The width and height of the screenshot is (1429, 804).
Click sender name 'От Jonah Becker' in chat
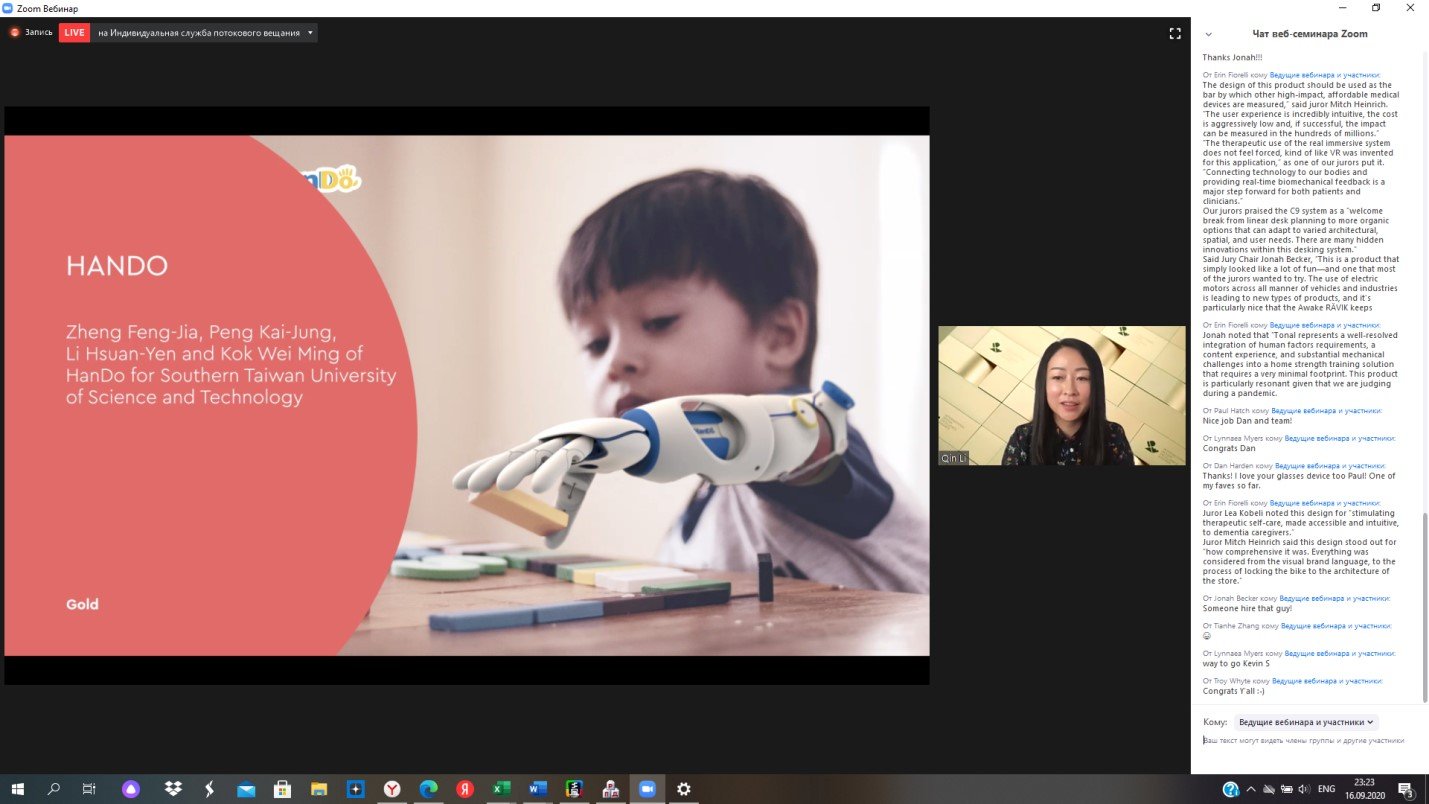pyautogui.click(x=1230, y=598)
